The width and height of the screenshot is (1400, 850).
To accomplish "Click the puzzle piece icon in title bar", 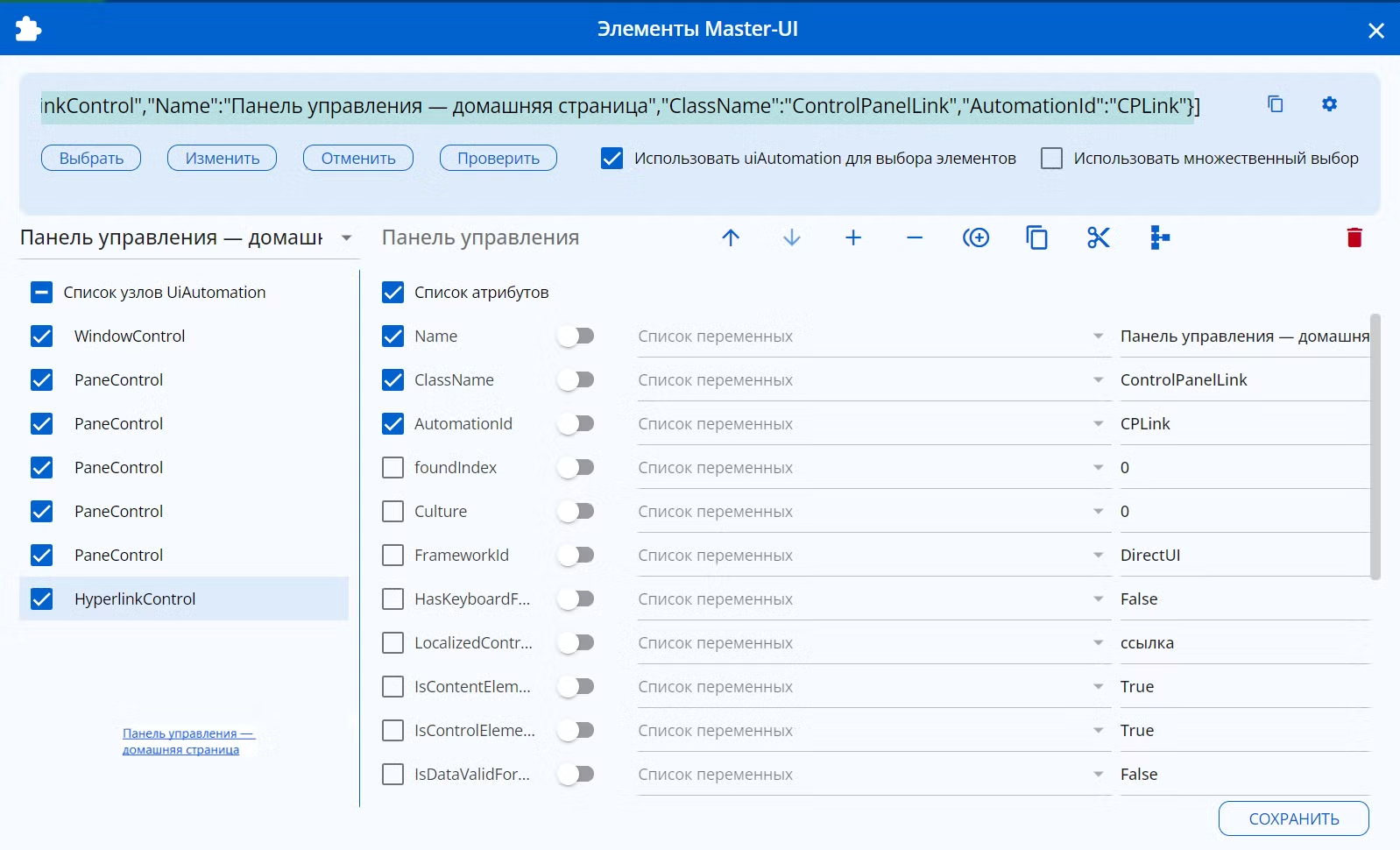I will coord(28,29).
